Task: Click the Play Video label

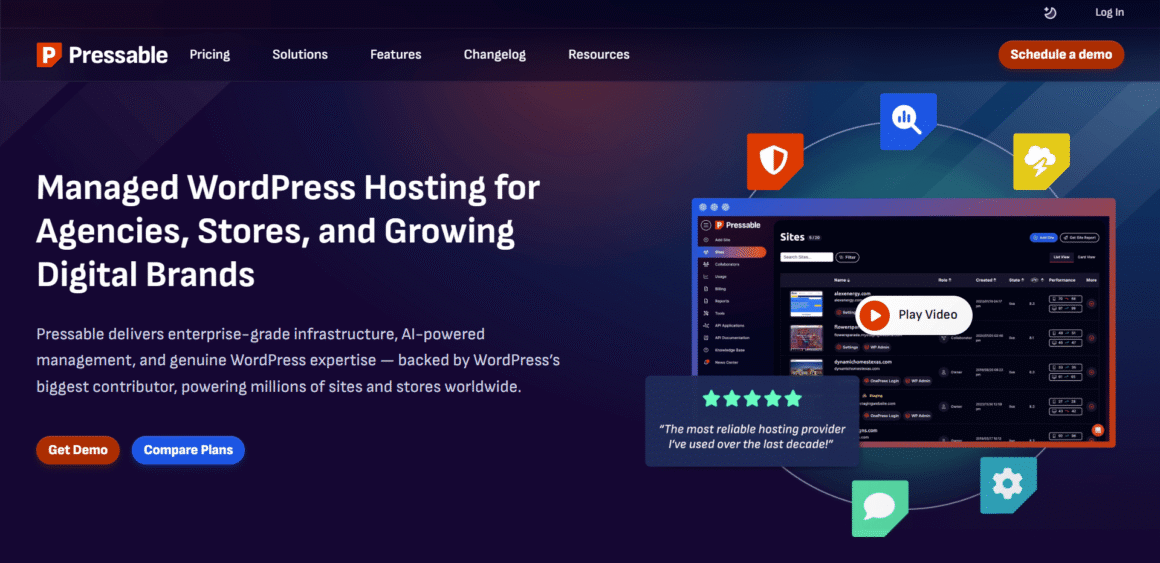Action: [x=928, y=314]
